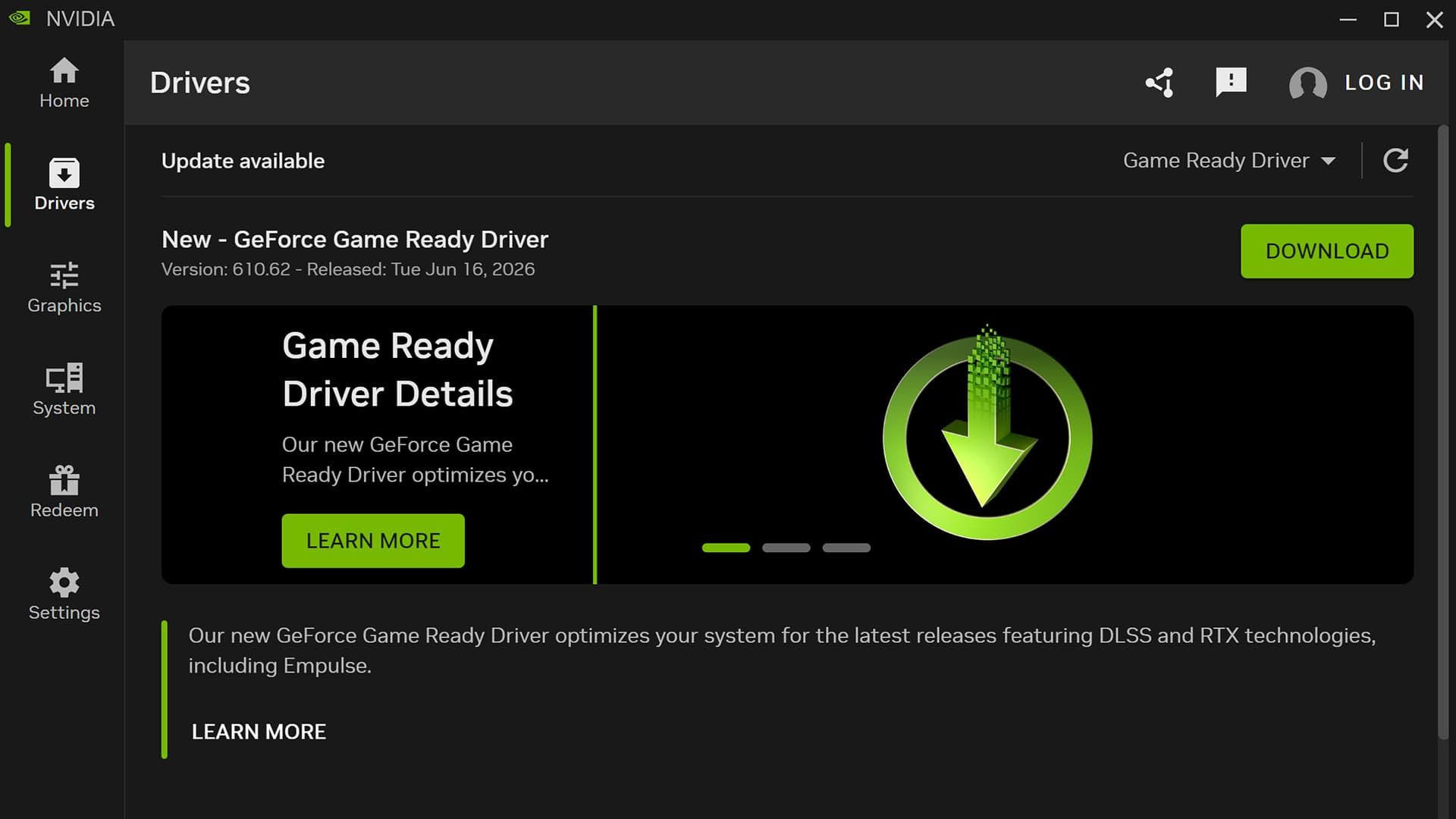Click the green download arrow banner image
The image size is (1456, 819).
point(987,434)
